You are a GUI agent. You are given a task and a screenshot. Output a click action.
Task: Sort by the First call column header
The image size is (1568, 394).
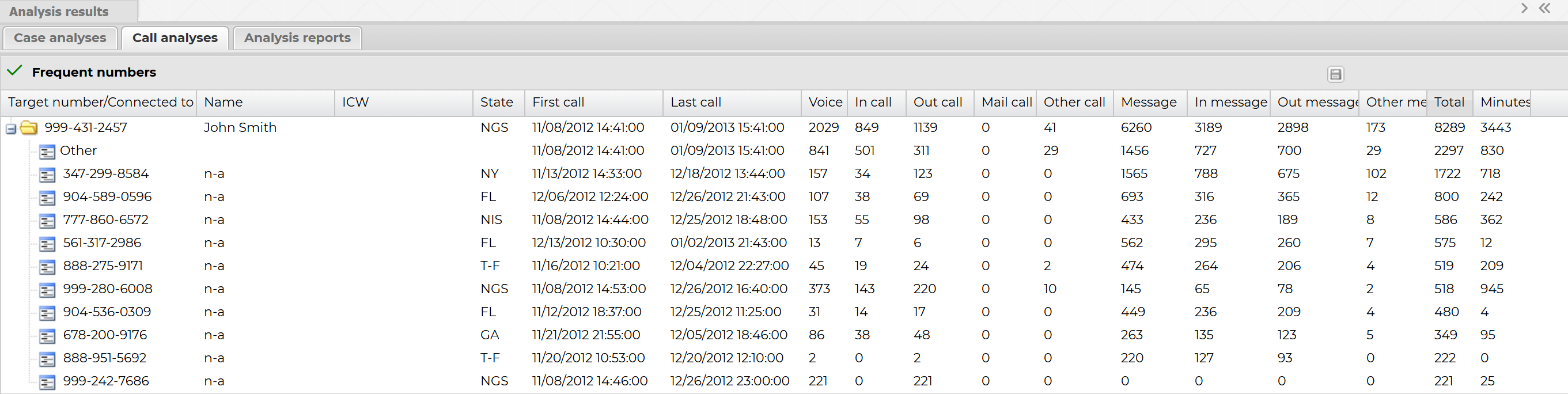coord(558,103)
